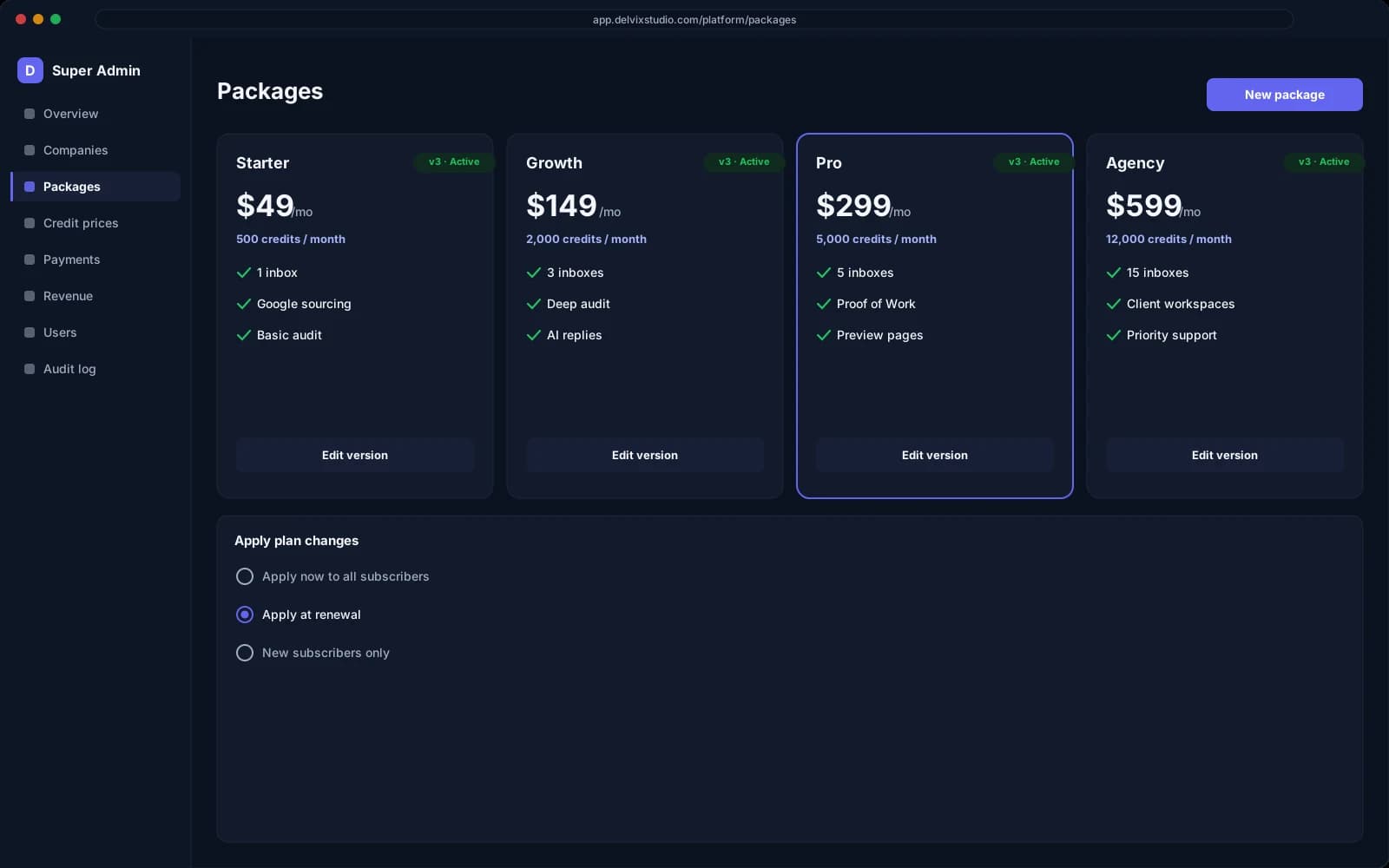Click the 5 inboxes checkmark icon
The height and width of the screenshot is (868, 1389).
click(824, 273)
